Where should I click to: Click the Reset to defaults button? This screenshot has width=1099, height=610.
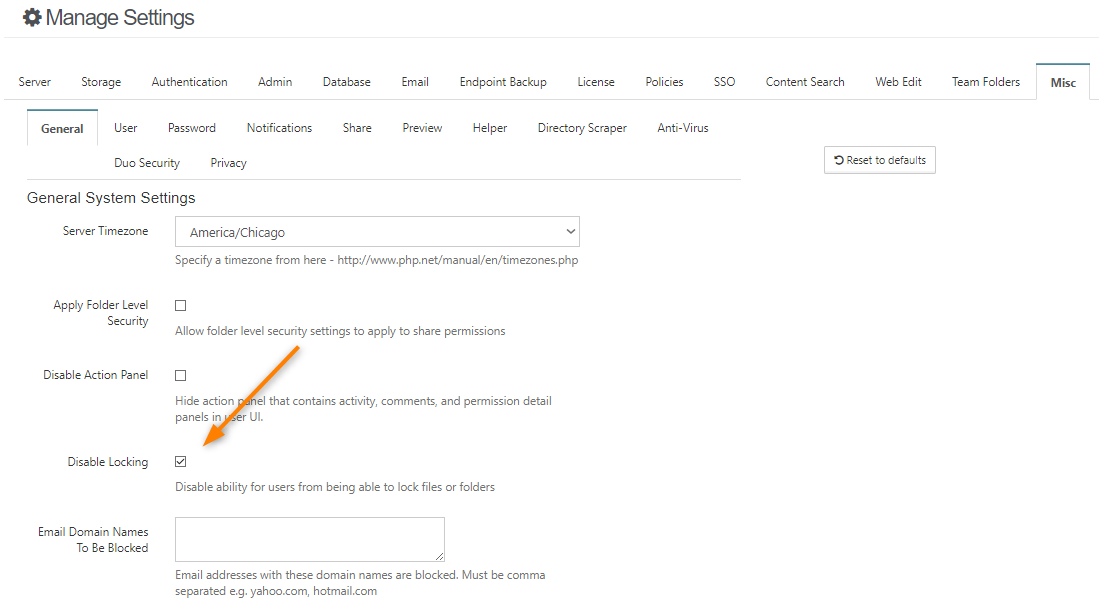tap(880, 160)
